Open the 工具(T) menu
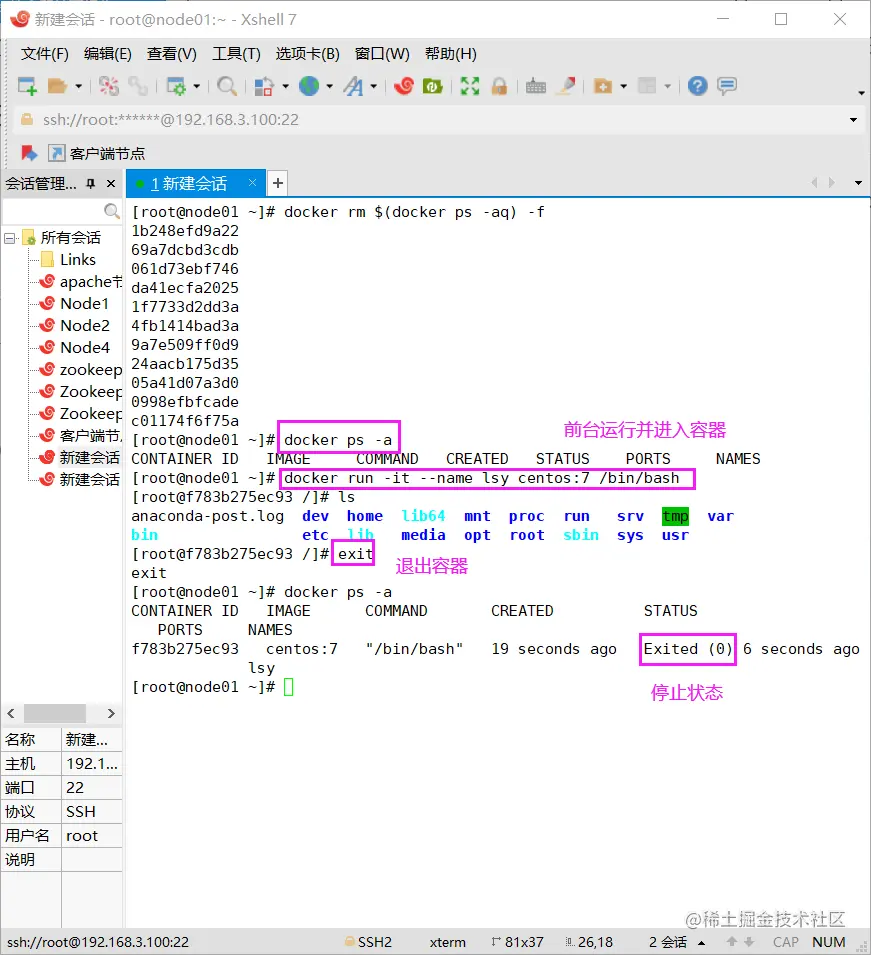Screen dimensions: 871x955 [x=236, y=54]
